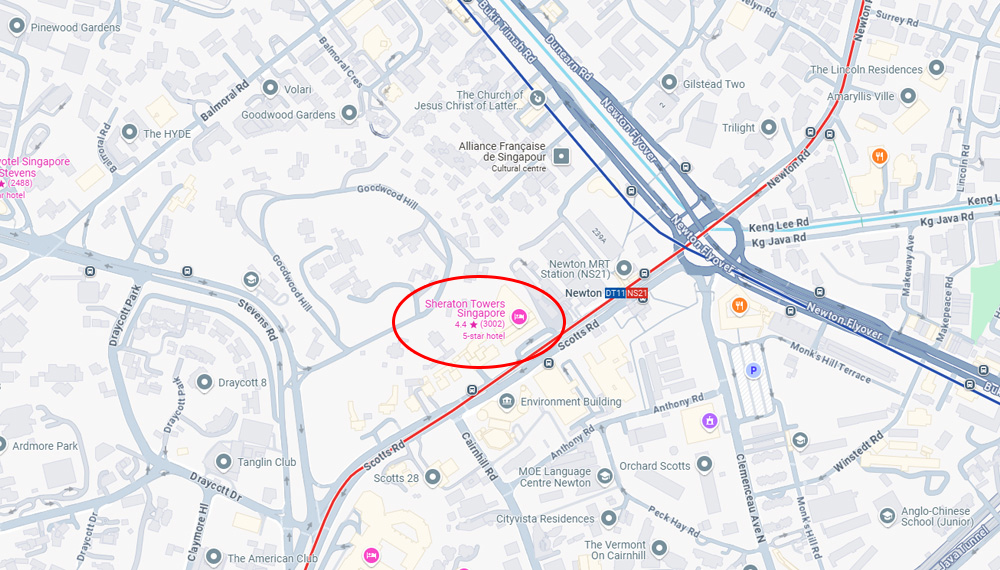Click the blue parking P icon
Viewport: 1000px width, 570px height.
(x=754, y=370)
